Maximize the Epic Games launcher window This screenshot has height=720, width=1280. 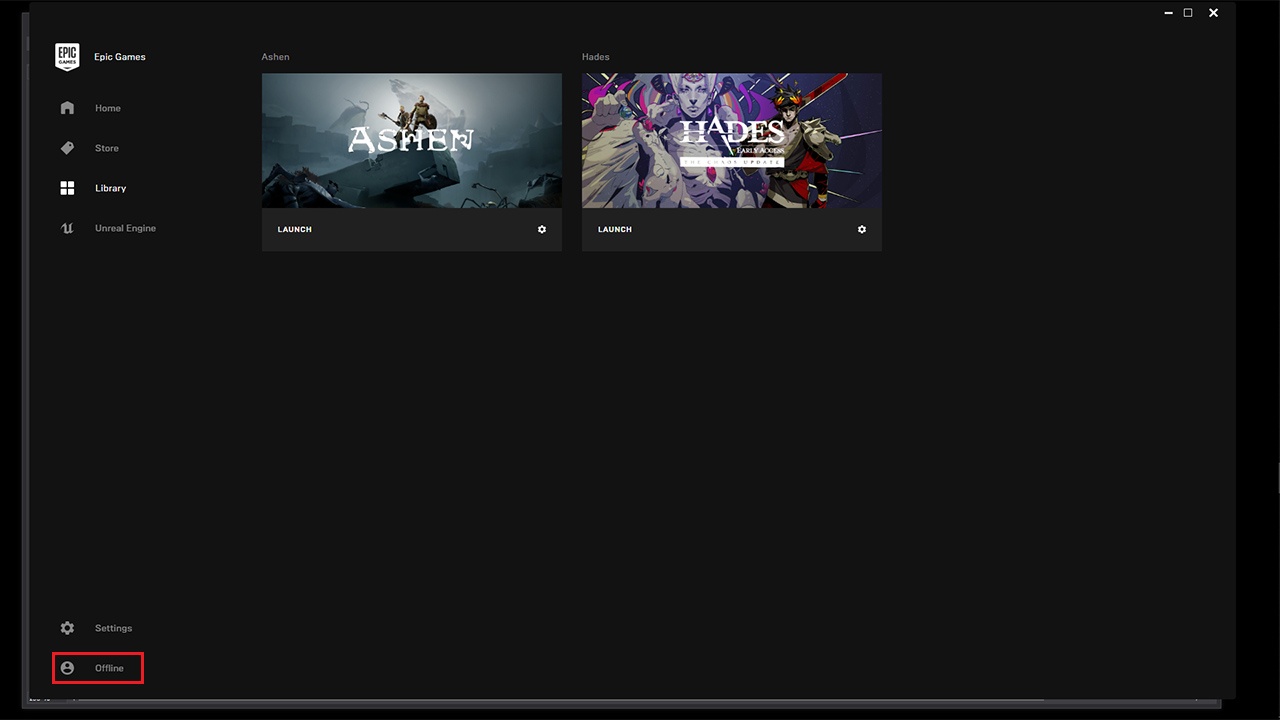(x=1188, y=13)
